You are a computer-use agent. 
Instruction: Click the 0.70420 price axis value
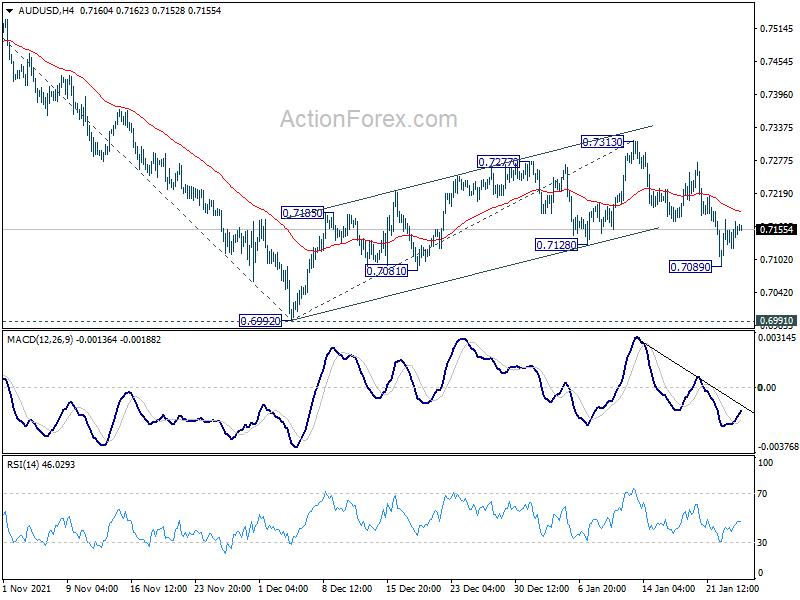777,292
